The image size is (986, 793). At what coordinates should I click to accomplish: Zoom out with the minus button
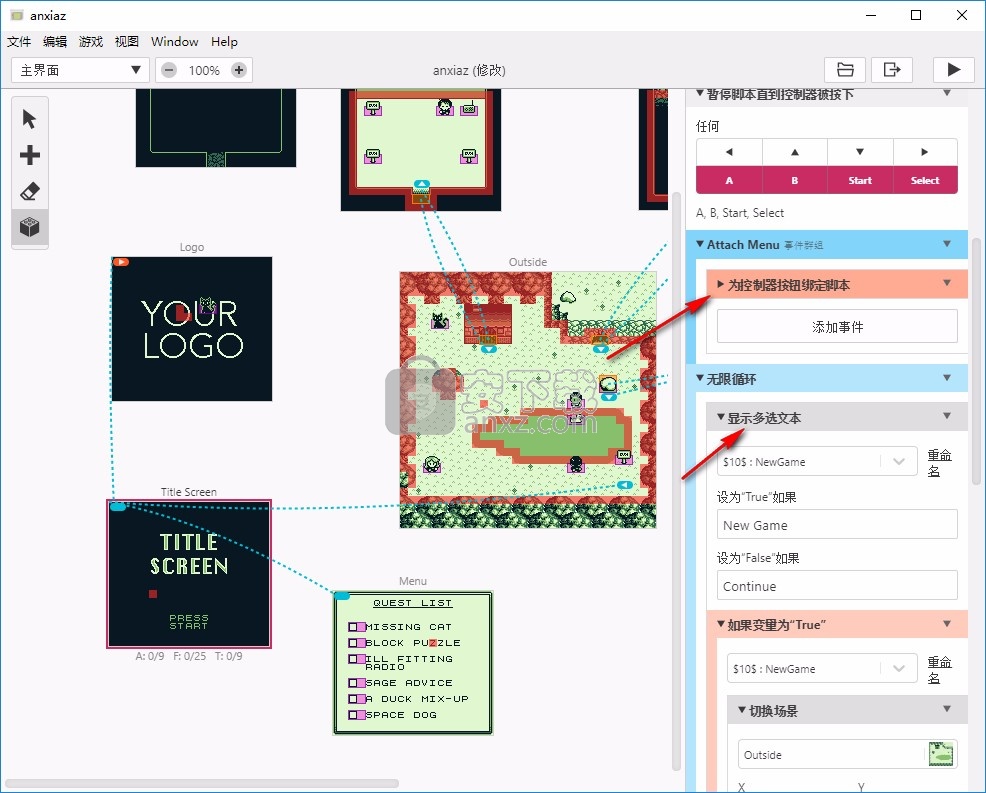click(x=169, y=70)
